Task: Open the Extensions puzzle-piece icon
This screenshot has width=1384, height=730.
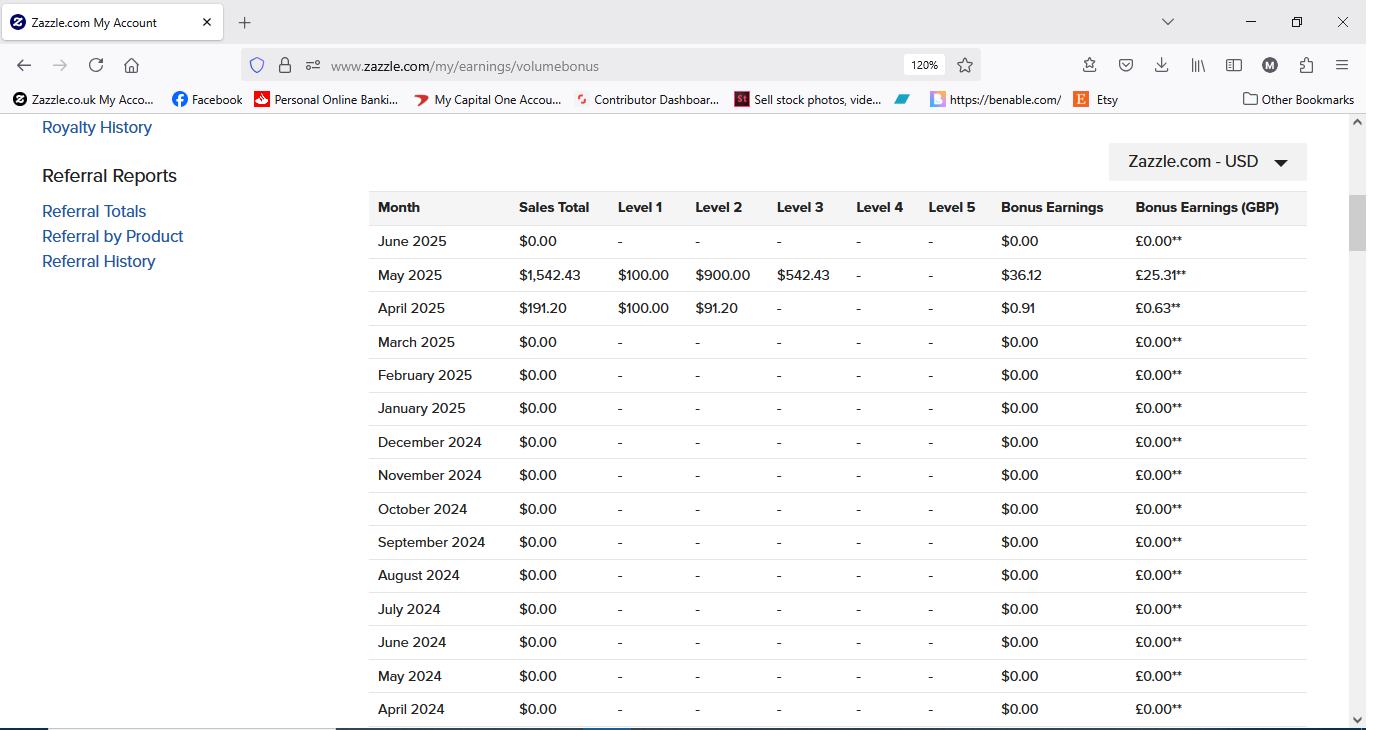Action: click(1306, 65)
